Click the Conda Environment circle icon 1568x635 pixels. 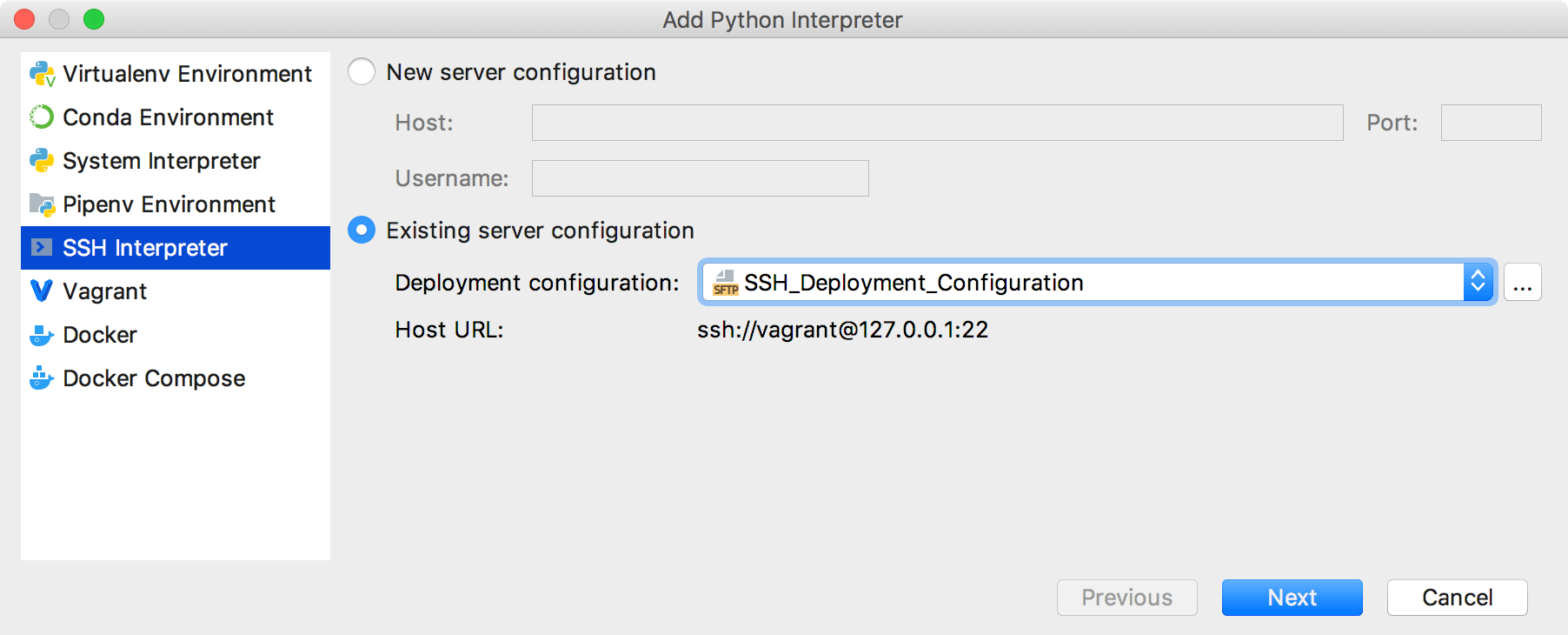[42, 117]
